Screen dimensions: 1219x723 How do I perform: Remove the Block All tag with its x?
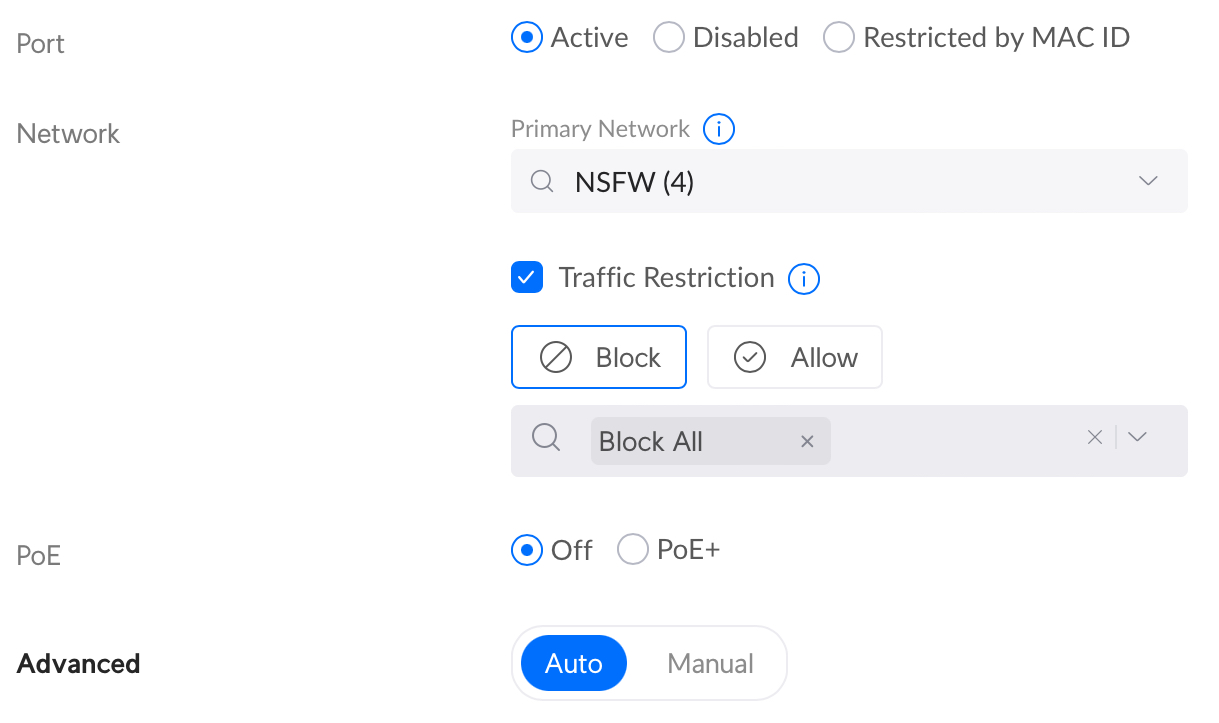[x=807, y=442]
